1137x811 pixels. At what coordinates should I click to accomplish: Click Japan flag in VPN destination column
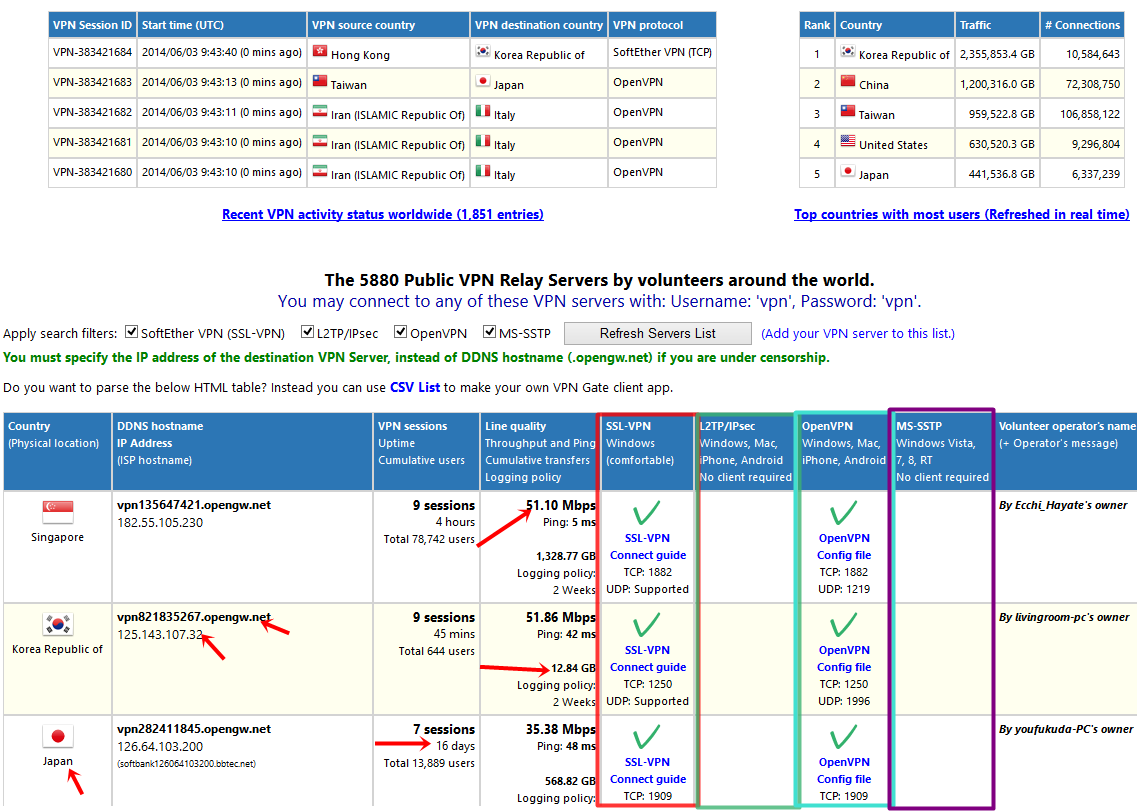(x=483, y=81)
